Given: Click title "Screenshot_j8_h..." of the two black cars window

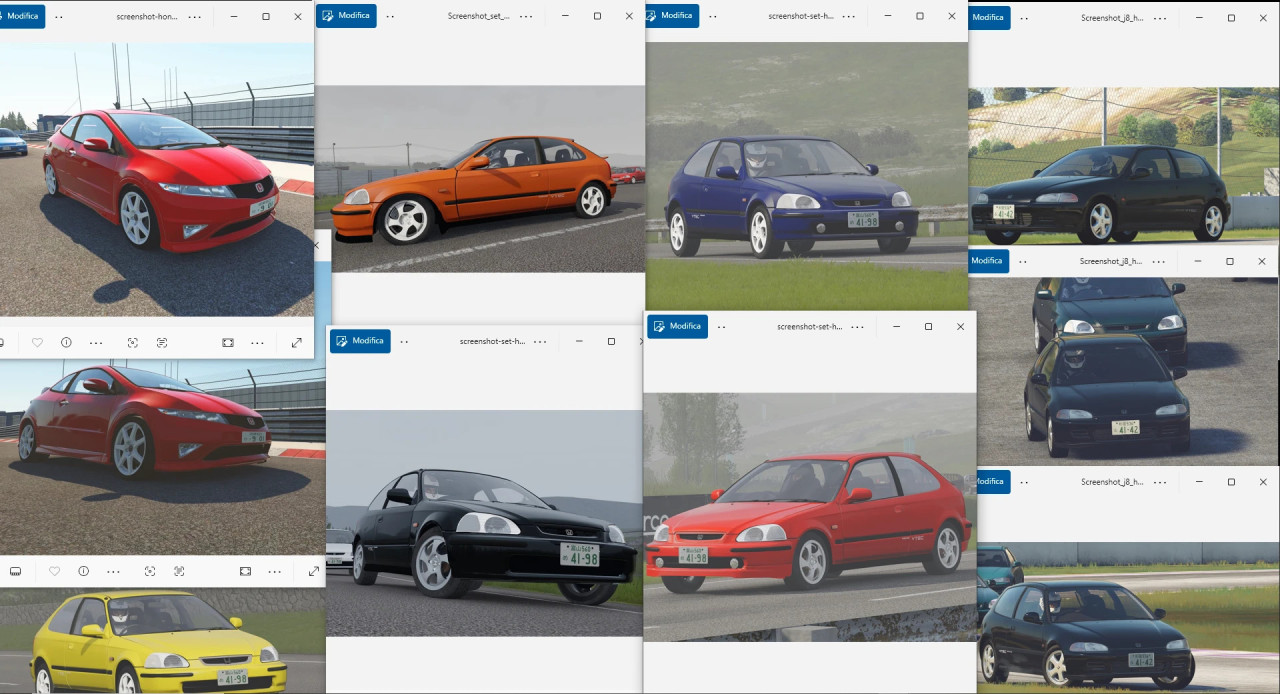Looking at the screenshot, I should [1111, 261].
